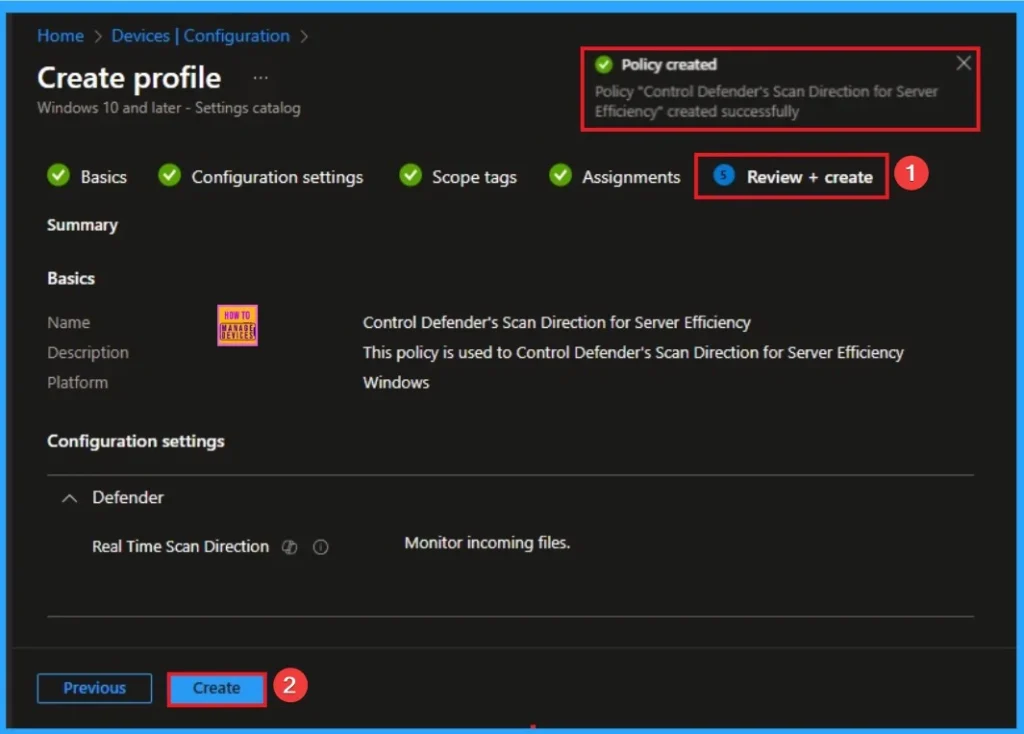This screenshot has height=734, width=1024.
Task: Collapse the Defender settings section
Action: 69,497
